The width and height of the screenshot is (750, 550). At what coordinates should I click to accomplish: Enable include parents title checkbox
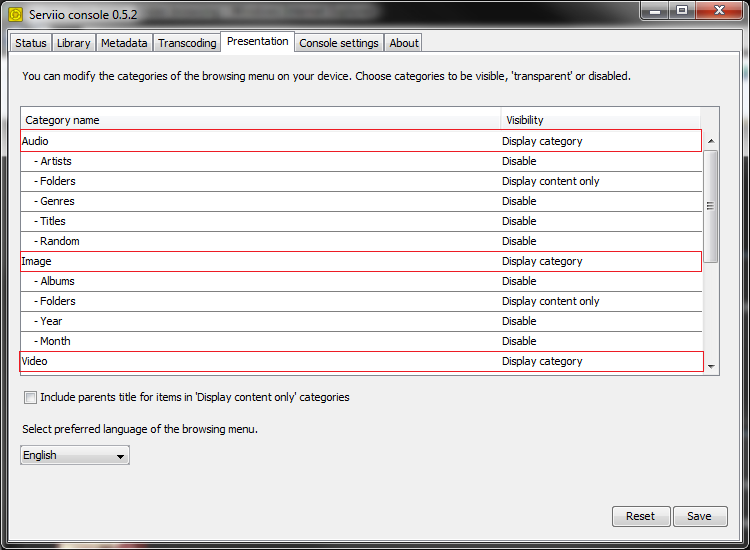(31, 398)
